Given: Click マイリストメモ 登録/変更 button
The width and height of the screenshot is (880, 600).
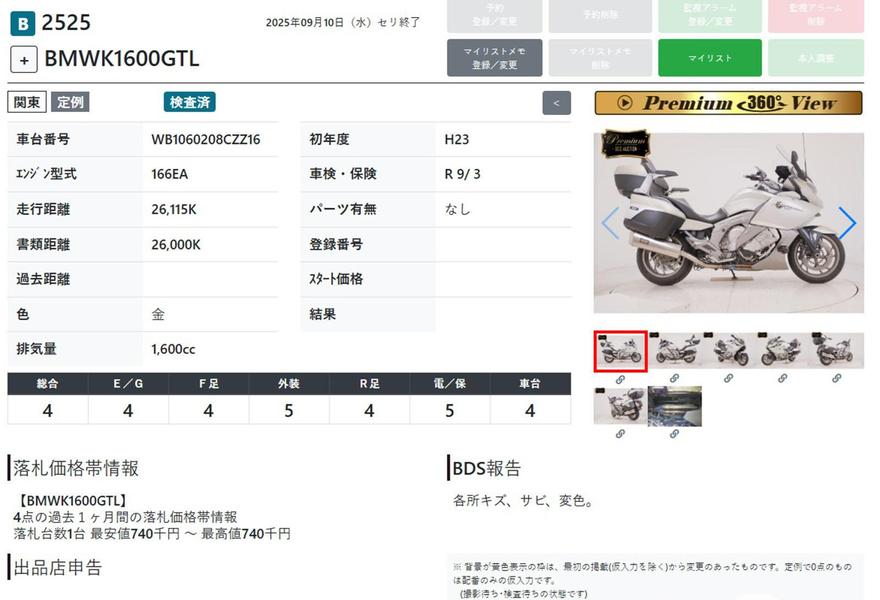Looking at the screenshot, I should point(494,58).
